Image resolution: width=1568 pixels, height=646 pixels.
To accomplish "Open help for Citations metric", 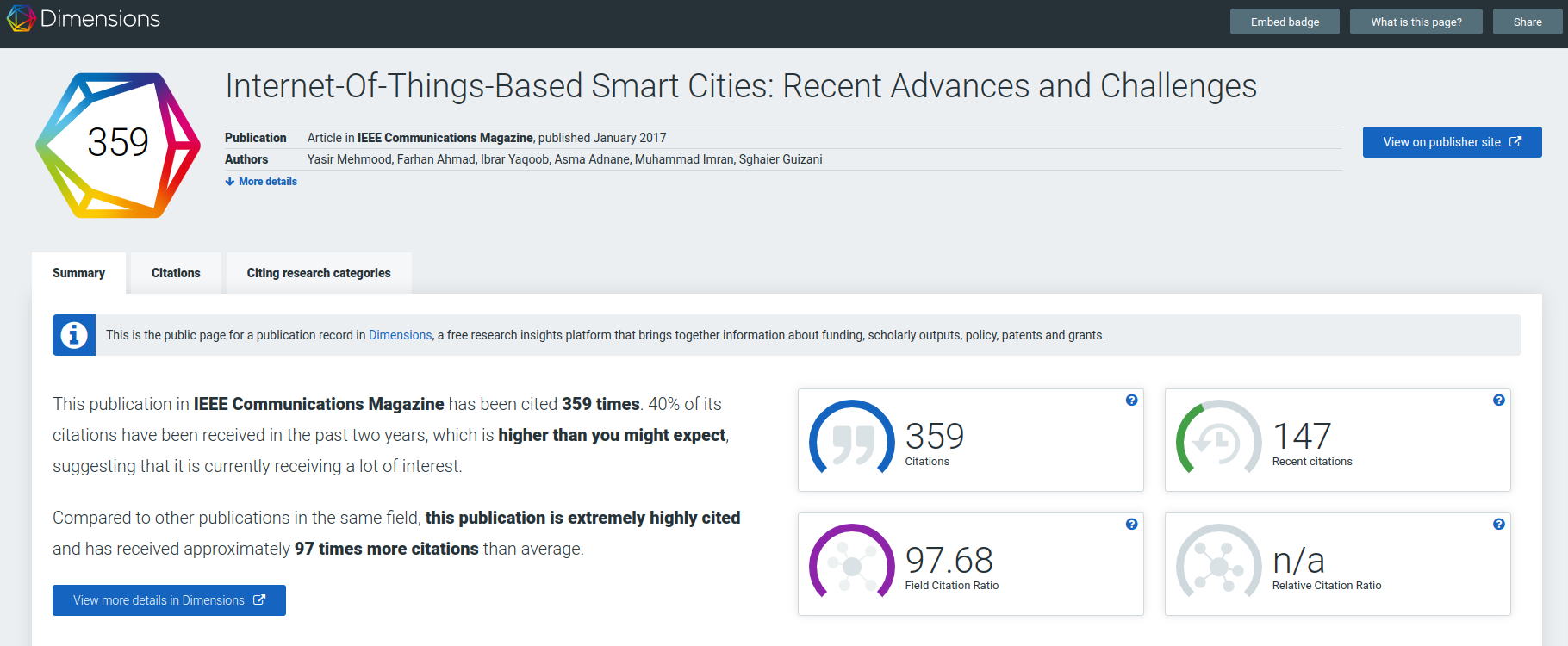I will (1131, 401).
